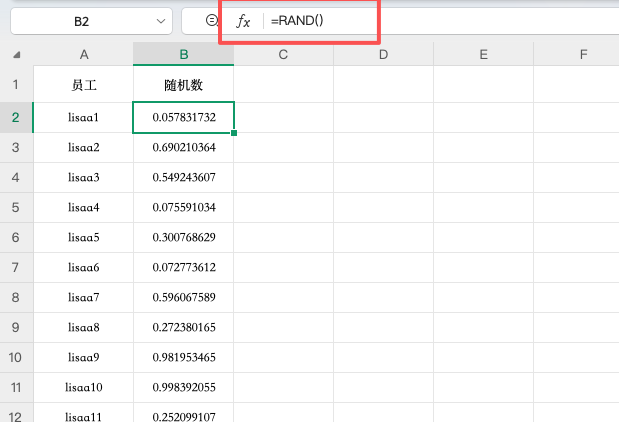Click the fill handle of cell B2
This screenshot has height=422, width=619.
click(x=234, y=132)
